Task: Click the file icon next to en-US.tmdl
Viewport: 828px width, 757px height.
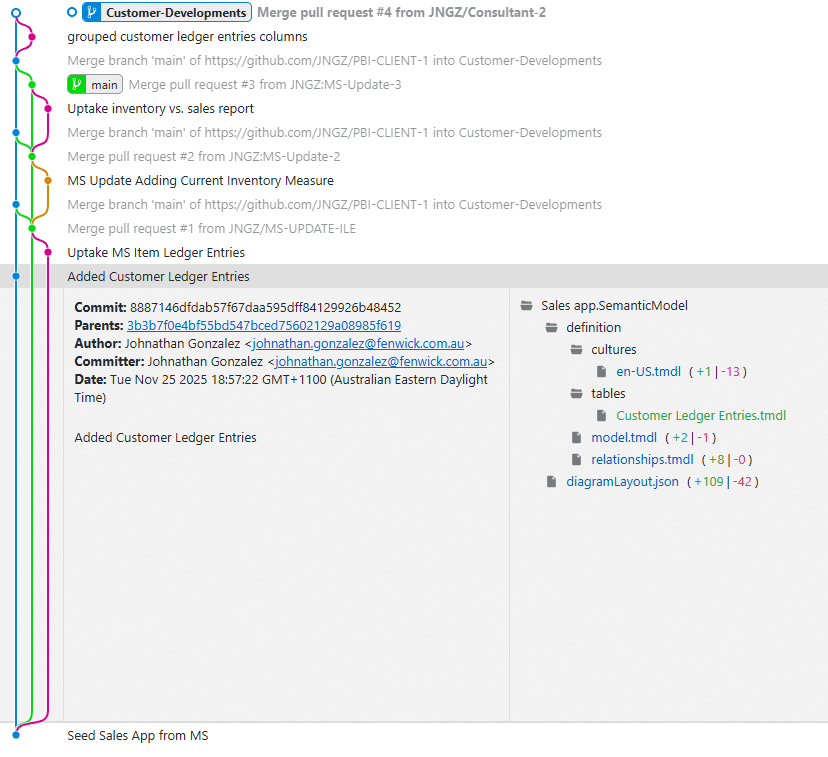Action: click(x=601, y=371)
